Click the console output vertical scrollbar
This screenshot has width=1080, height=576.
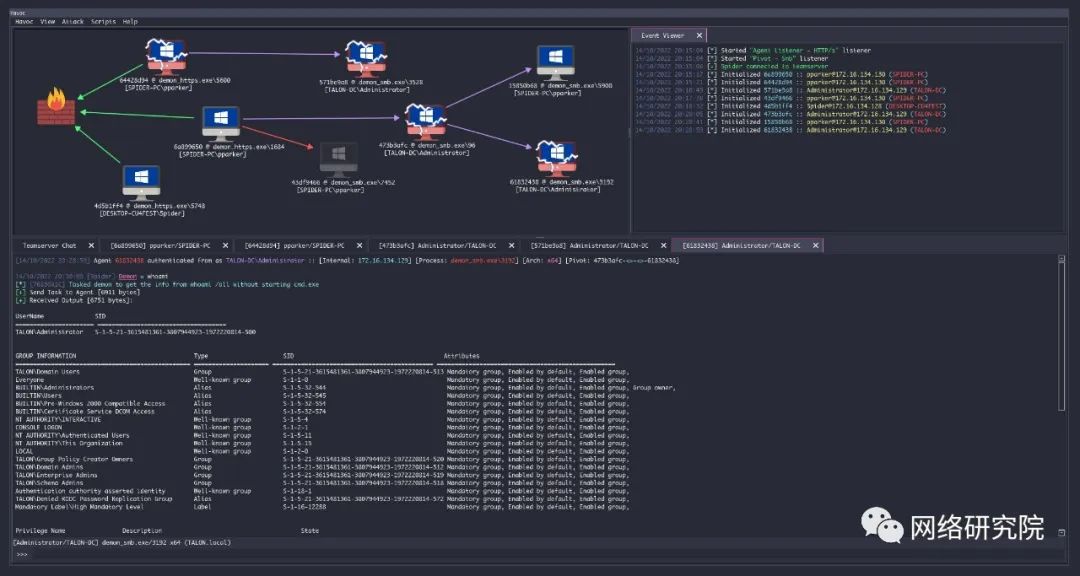(x=1062, y=393)
